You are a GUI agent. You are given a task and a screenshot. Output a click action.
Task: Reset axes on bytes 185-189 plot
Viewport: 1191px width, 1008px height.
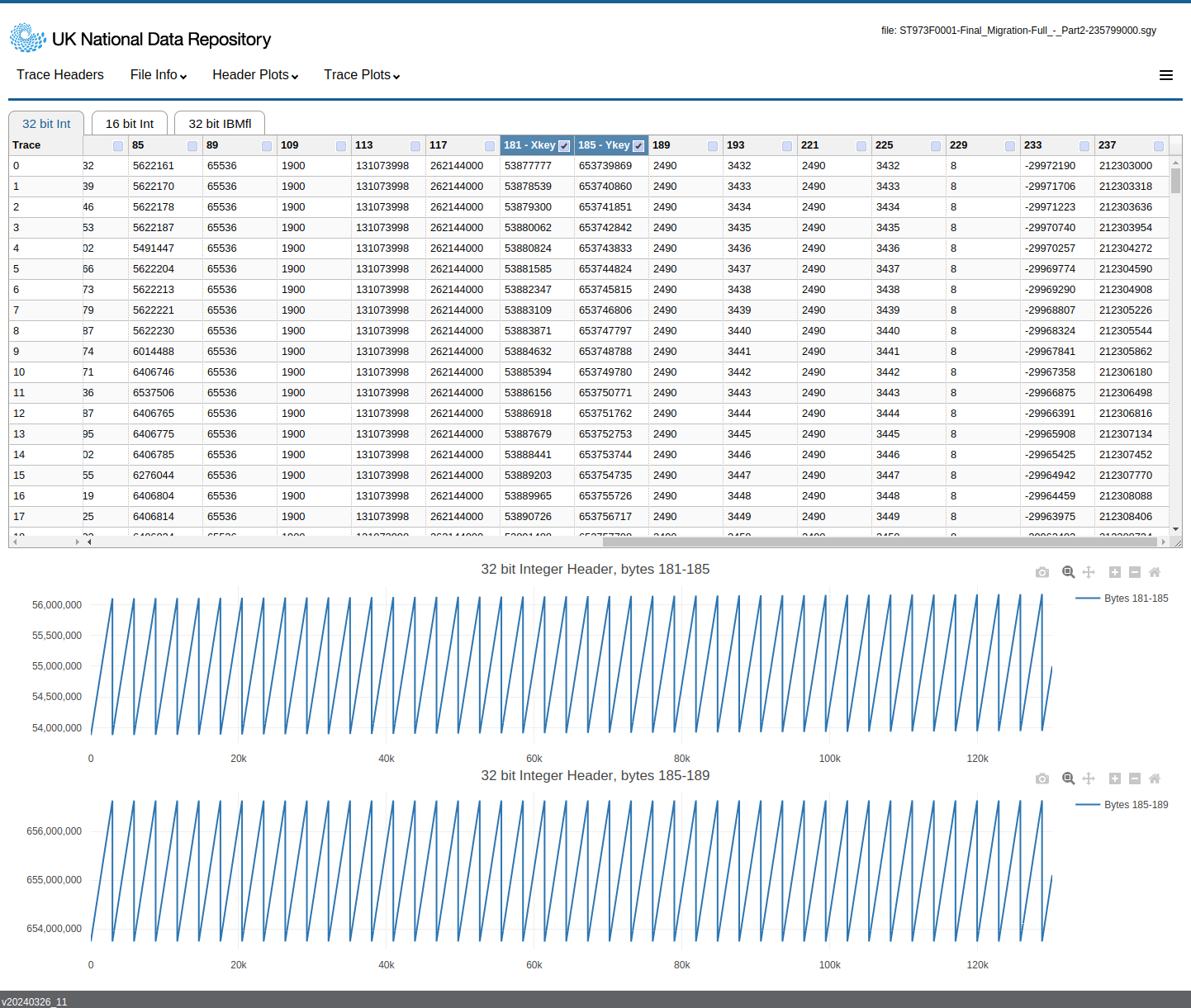[1155, 778]
